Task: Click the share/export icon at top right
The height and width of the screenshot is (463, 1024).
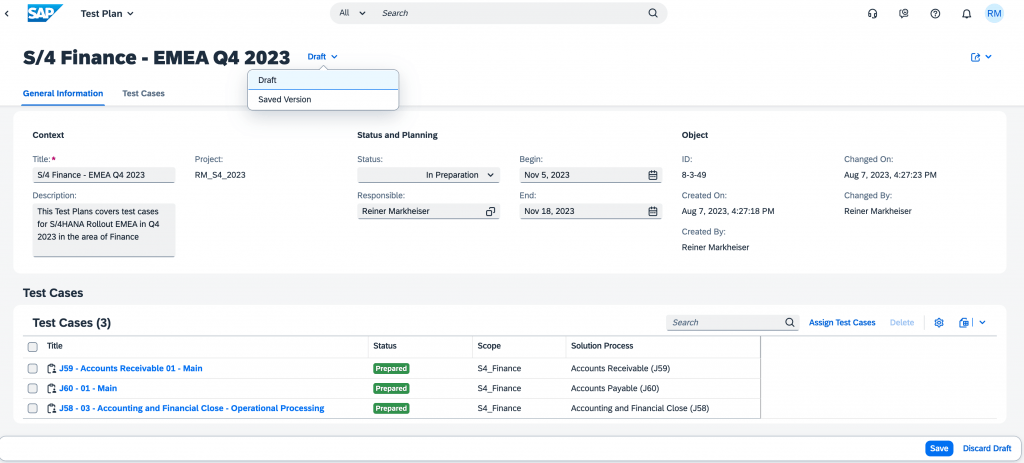Action: 976,57
